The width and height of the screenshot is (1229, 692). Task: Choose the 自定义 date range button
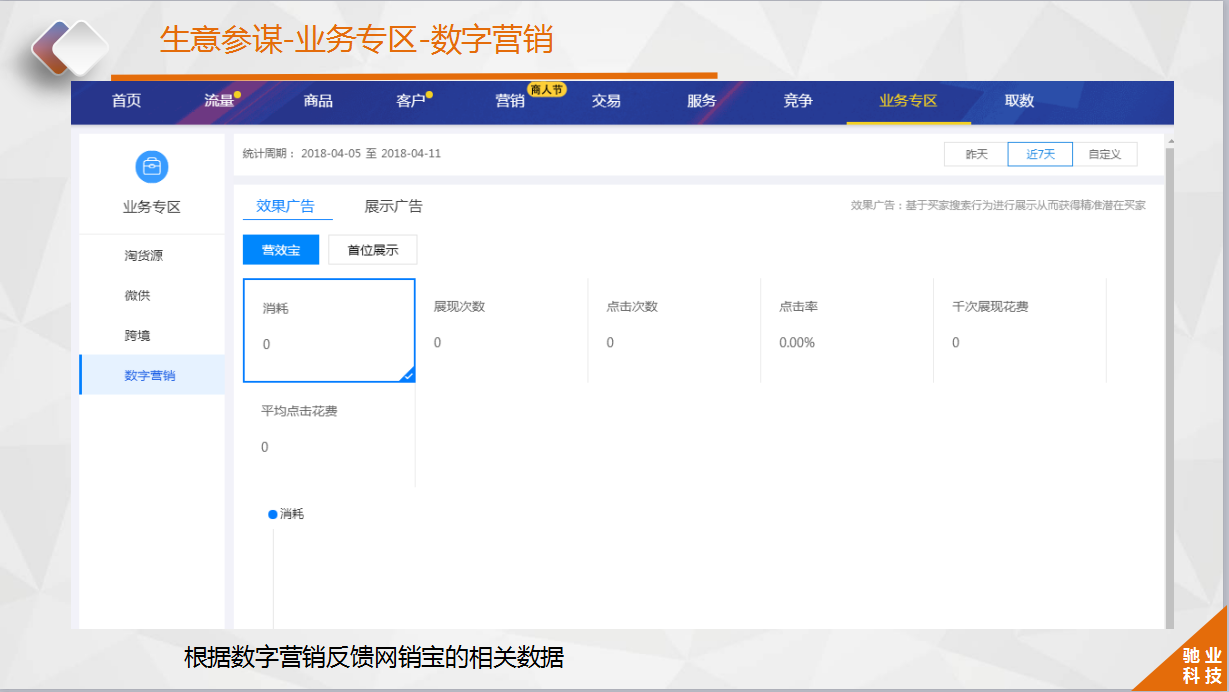[1104, 154]
